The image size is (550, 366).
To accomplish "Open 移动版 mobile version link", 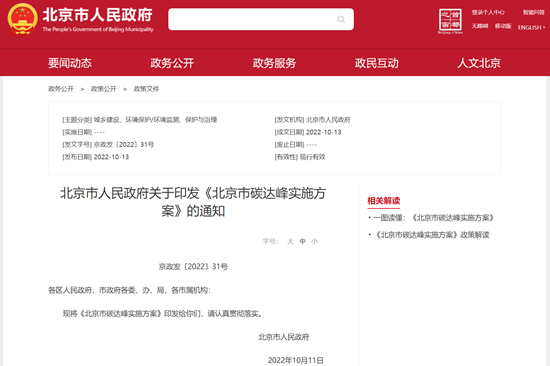I will point(503,26).
